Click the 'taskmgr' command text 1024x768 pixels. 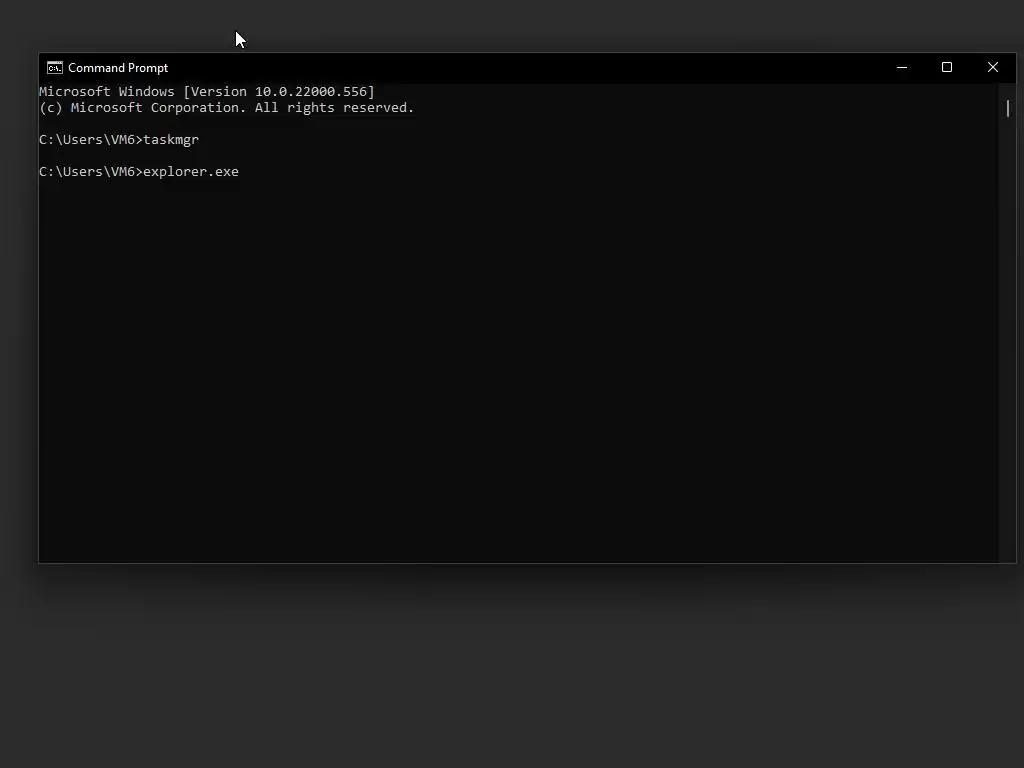[171, 140]
